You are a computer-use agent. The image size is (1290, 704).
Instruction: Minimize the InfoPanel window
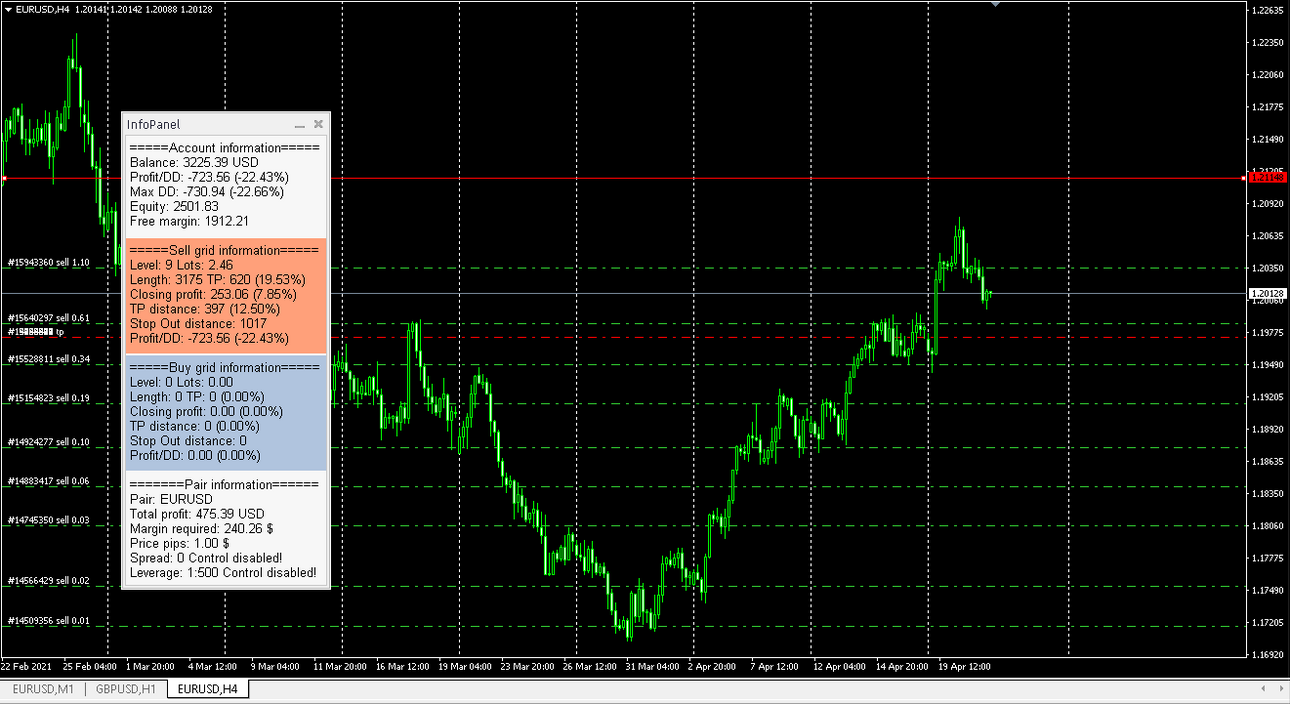pos(299,125)
